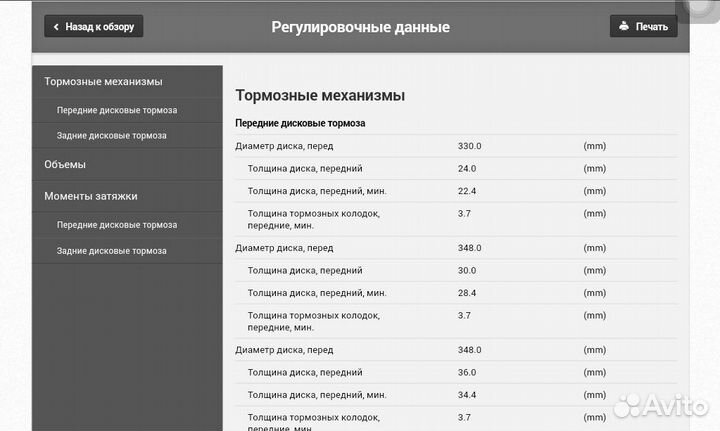Click the disc thickness value 24.0

click(x=467, y=168)
